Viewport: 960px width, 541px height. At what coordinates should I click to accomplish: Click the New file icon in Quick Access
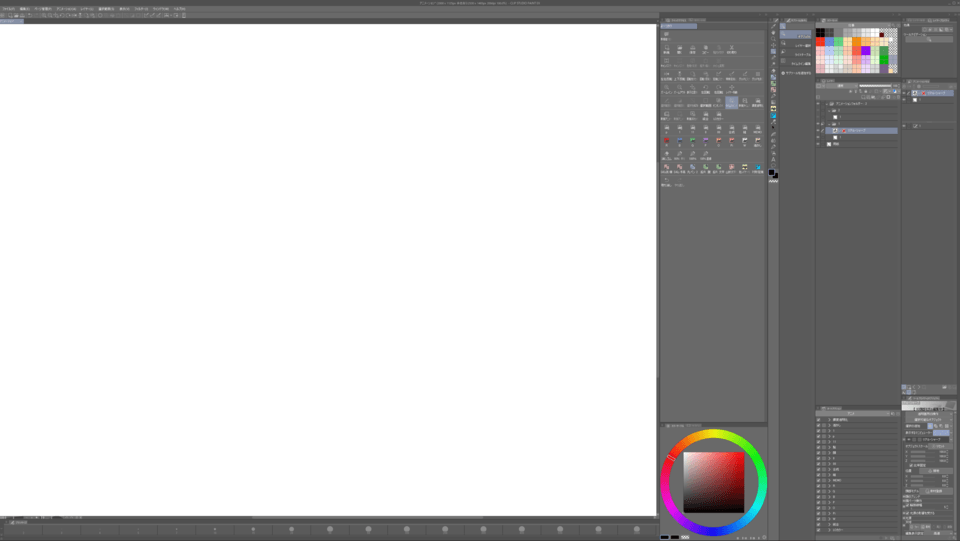667,49
